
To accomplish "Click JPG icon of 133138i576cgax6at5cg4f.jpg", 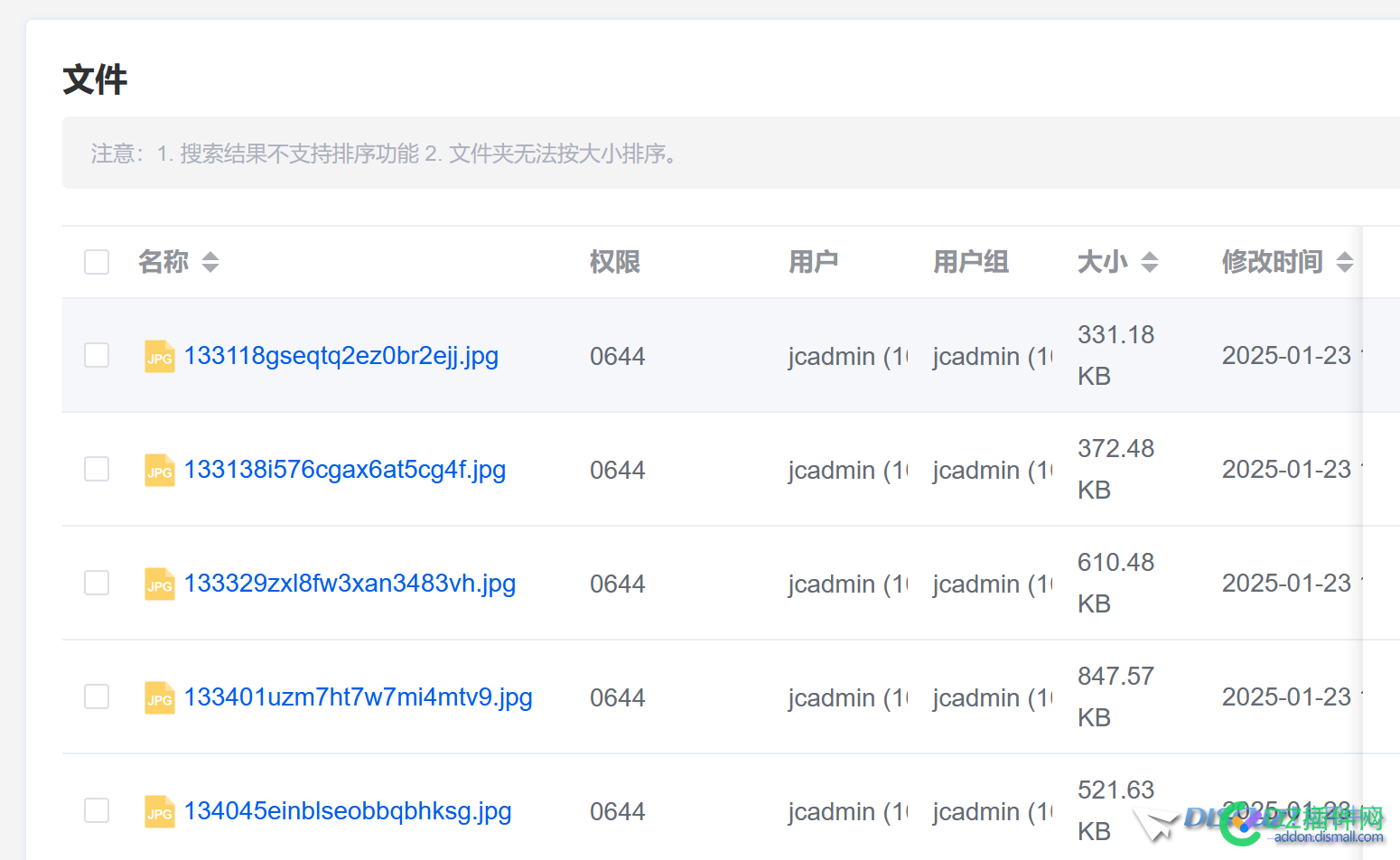I will 160,470.
